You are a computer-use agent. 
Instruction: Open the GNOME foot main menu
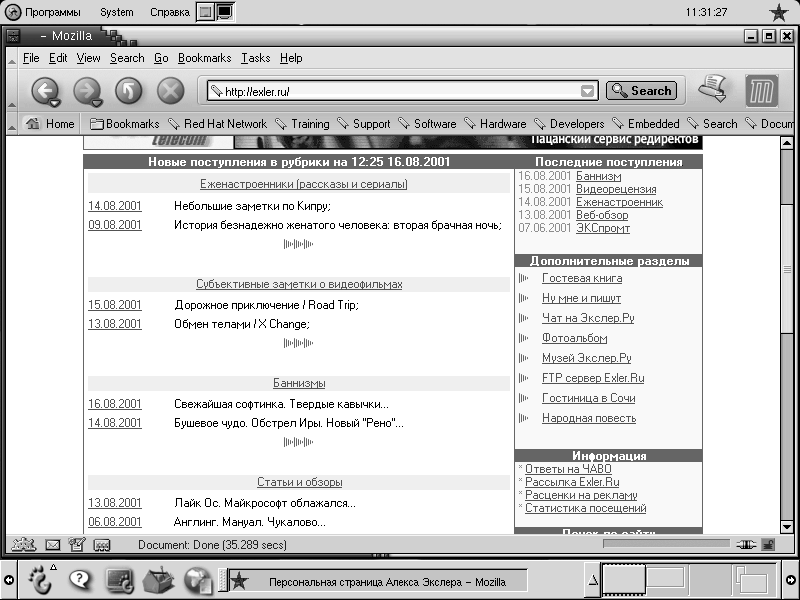39,579
